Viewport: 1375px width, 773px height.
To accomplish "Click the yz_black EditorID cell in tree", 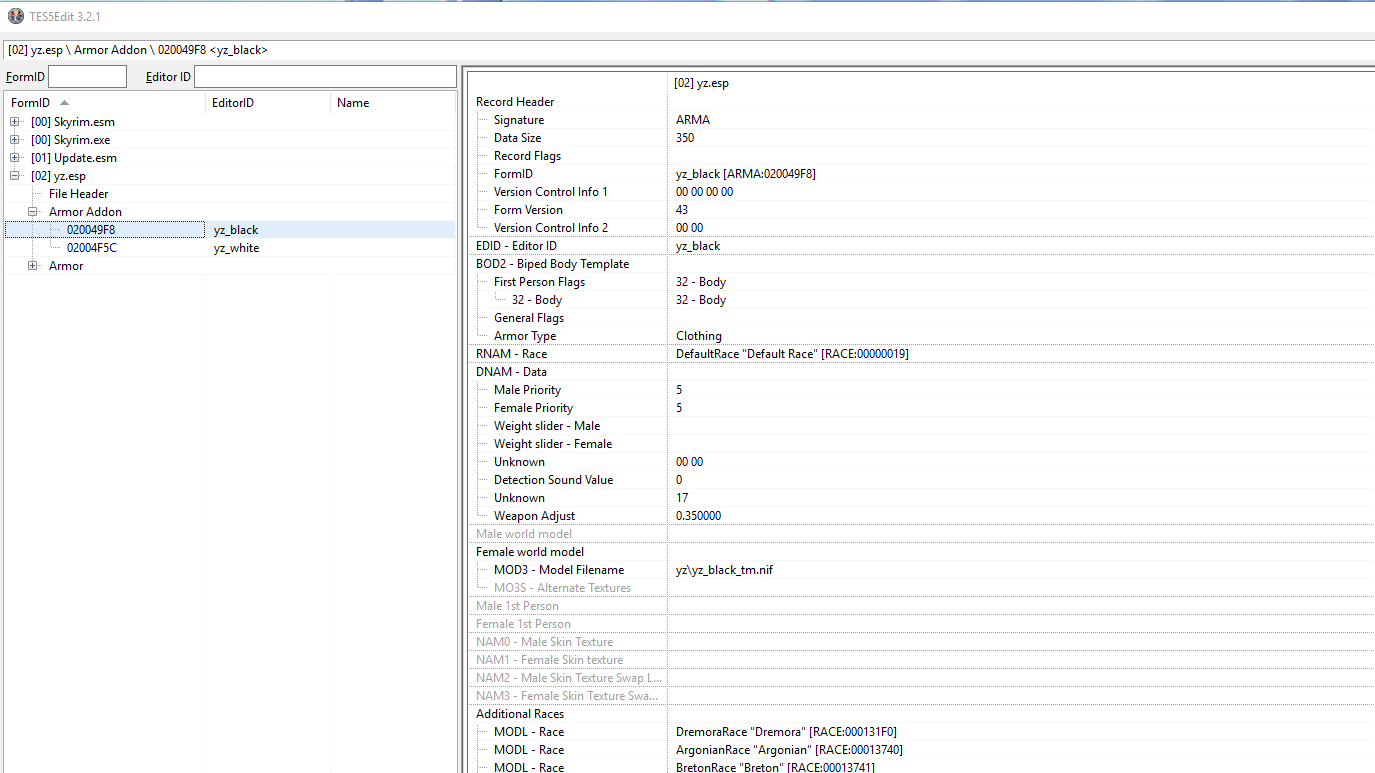I will (236, 230).
